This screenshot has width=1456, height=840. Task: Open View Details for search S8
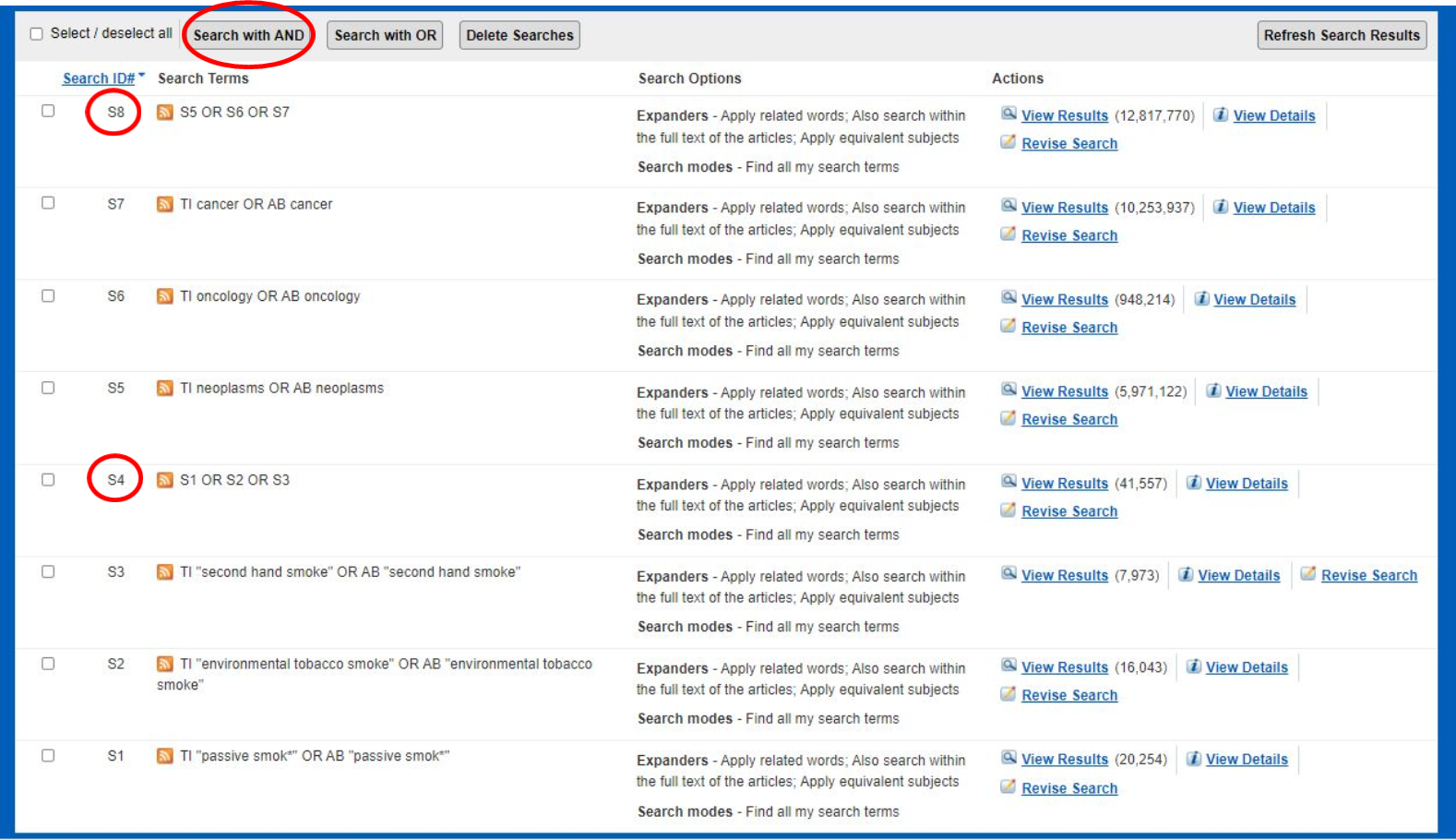1274,115
